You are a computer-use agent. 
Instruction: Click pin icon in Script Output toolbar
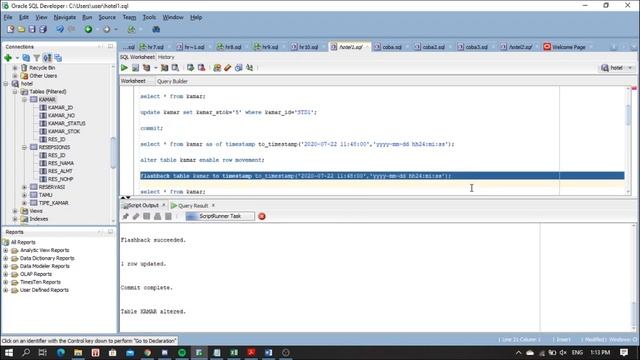pyautogui.click(x=125, y=216)
